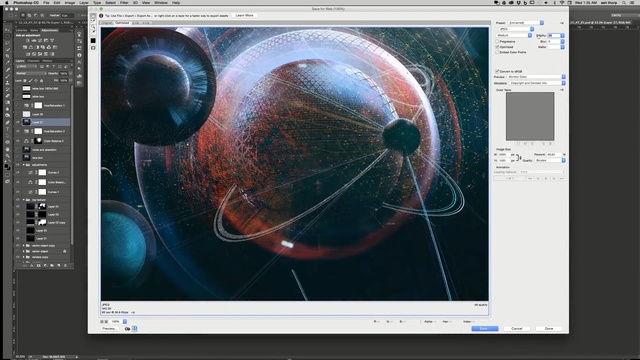Open the Metadata Copyright and Contact Info dropdown
Viewport: 640px width, 360px height.
click(x=537, y=83)
